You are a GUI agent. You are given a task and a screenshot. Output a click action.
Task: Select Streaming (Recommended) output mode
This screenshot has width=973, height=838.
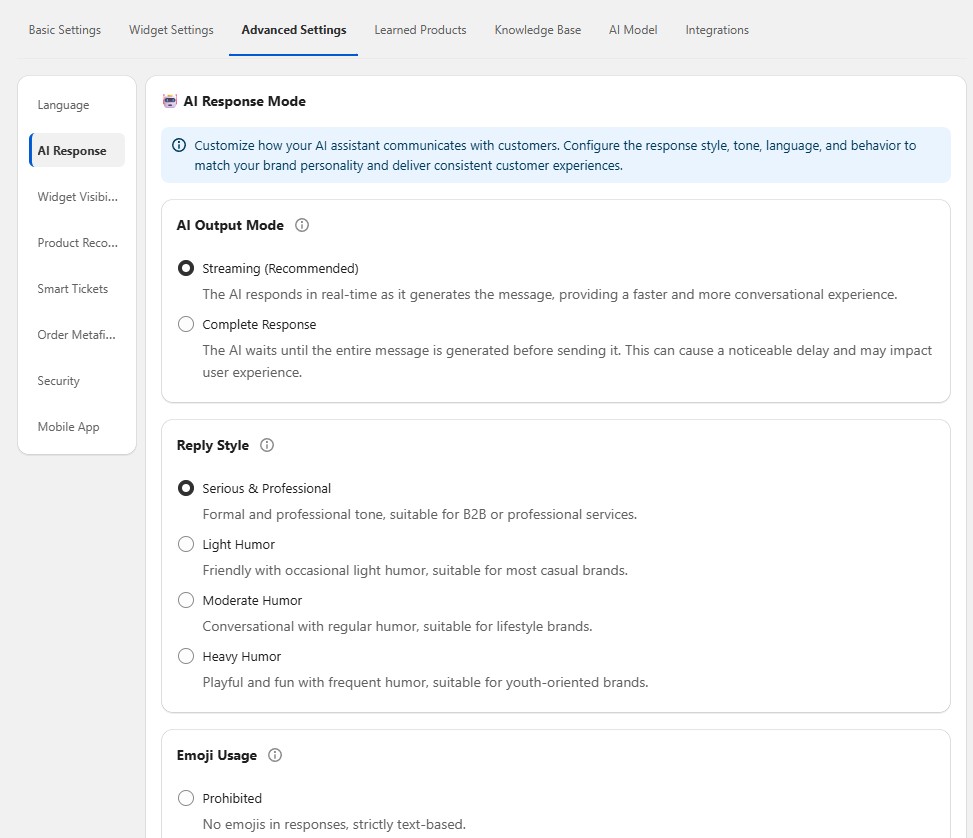(x=186, y=269)
